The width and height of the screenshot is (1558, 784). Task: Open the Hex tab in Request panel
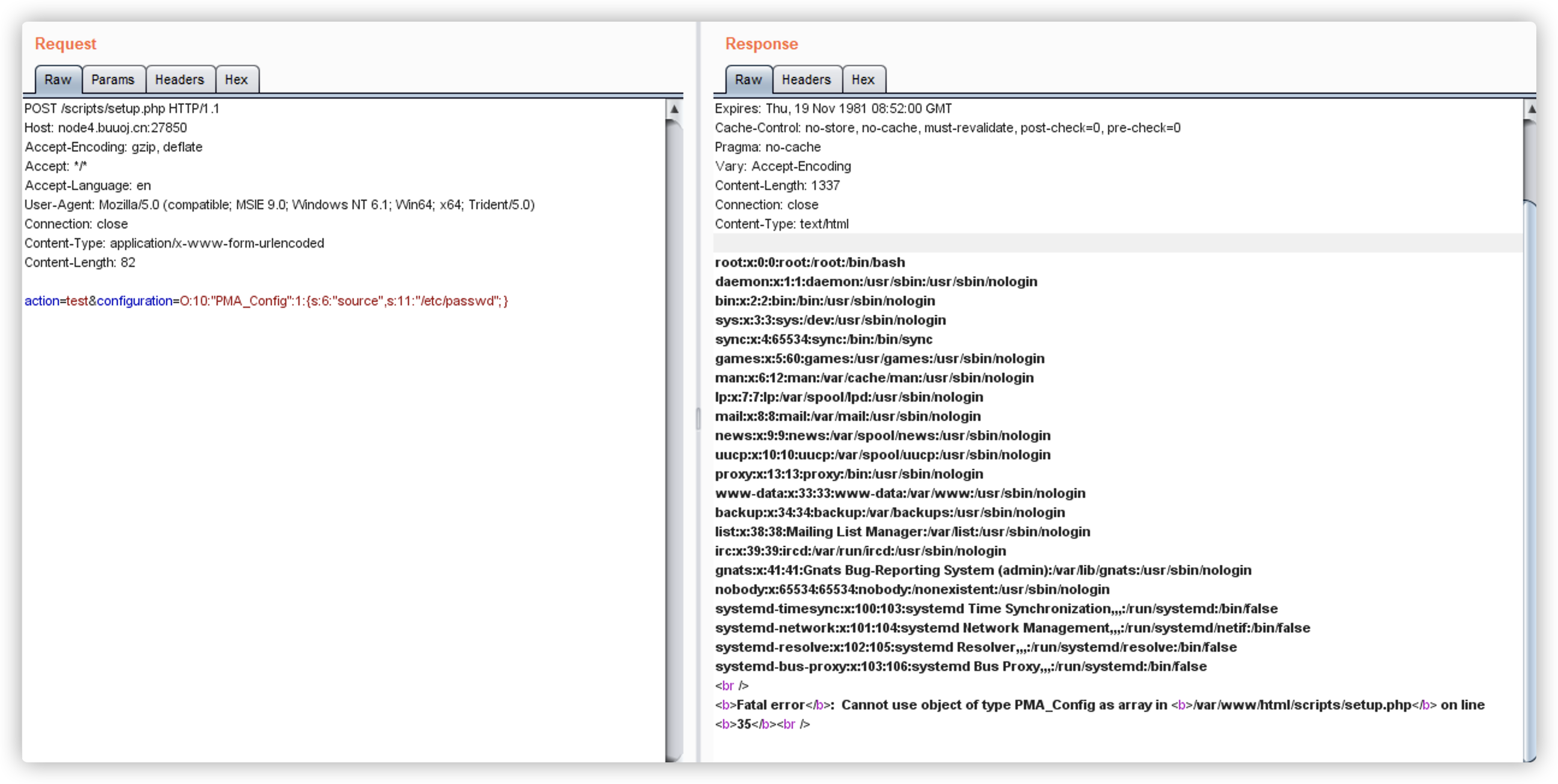coord(236,80)
